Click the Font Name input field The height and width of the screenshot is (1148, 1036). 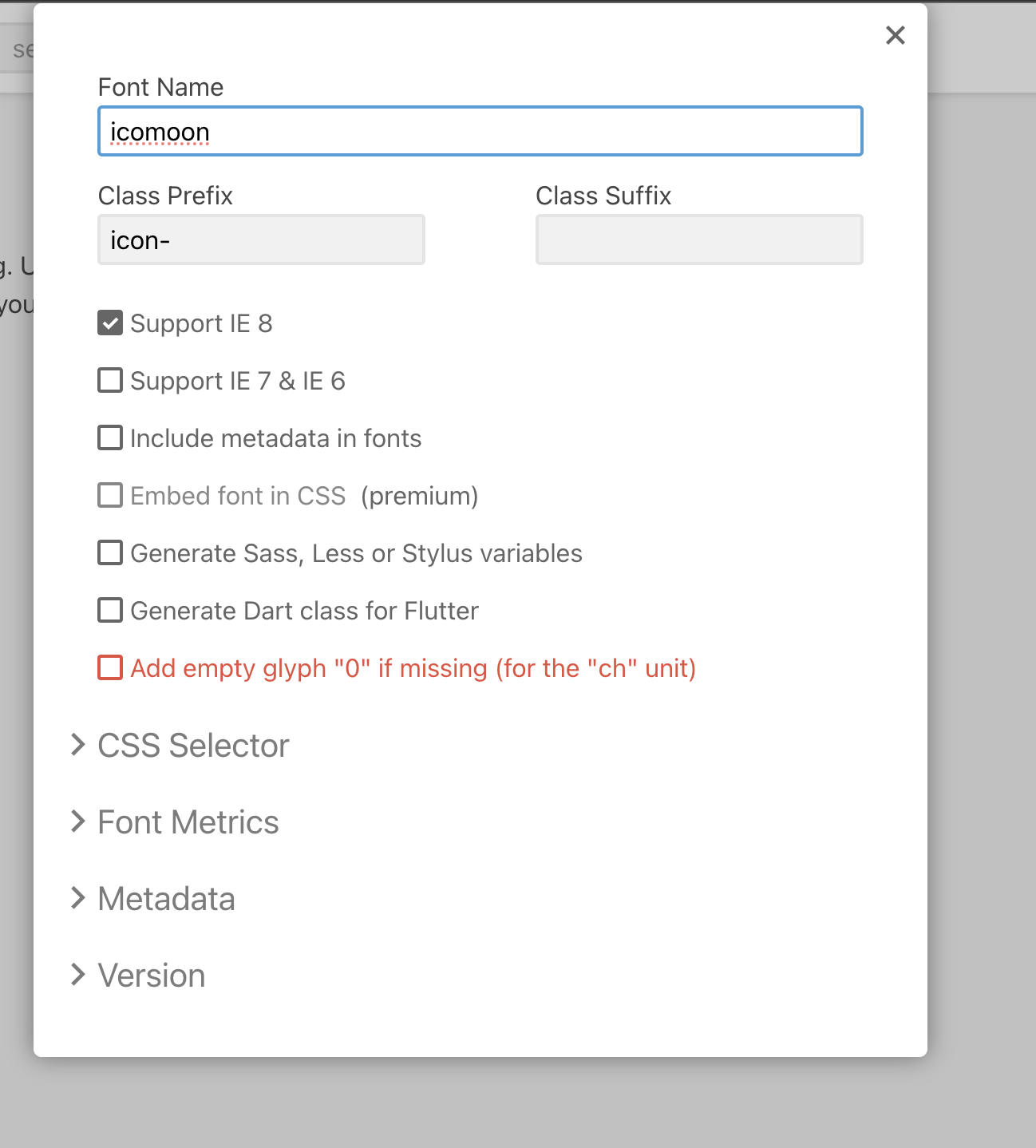pyautogui.click(x=480, y=131)
